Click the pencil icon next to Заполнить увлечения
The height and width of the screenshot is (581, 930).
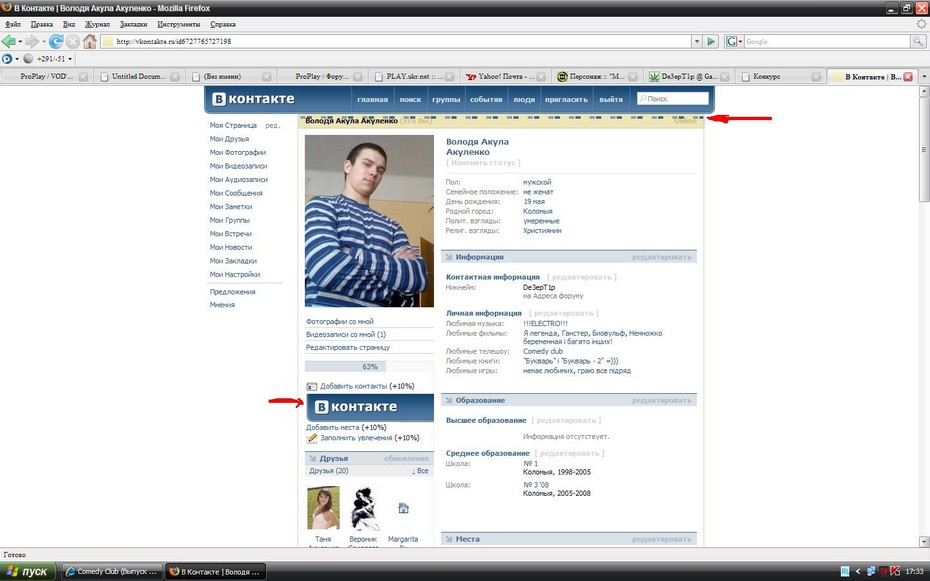click(x=312, y=438)
